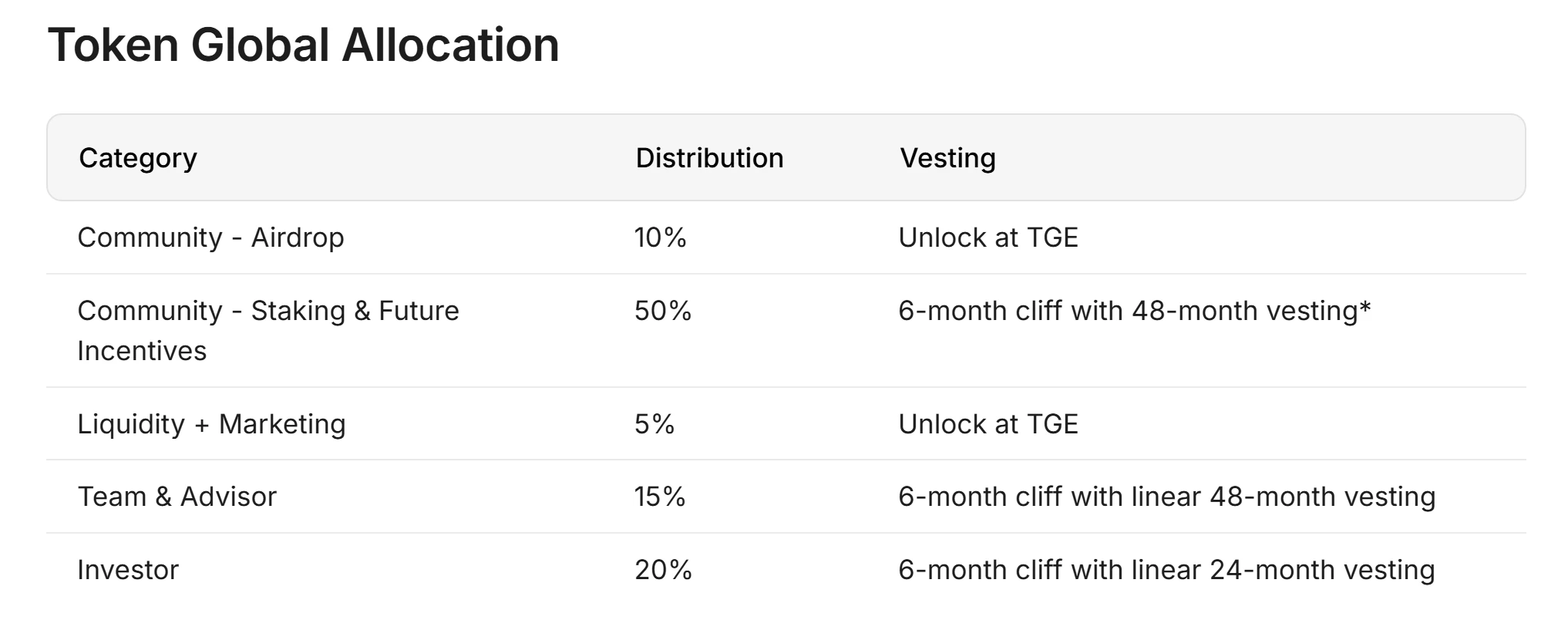Click Unlock at TGE in the Liquidity row

tap(988, 424)
